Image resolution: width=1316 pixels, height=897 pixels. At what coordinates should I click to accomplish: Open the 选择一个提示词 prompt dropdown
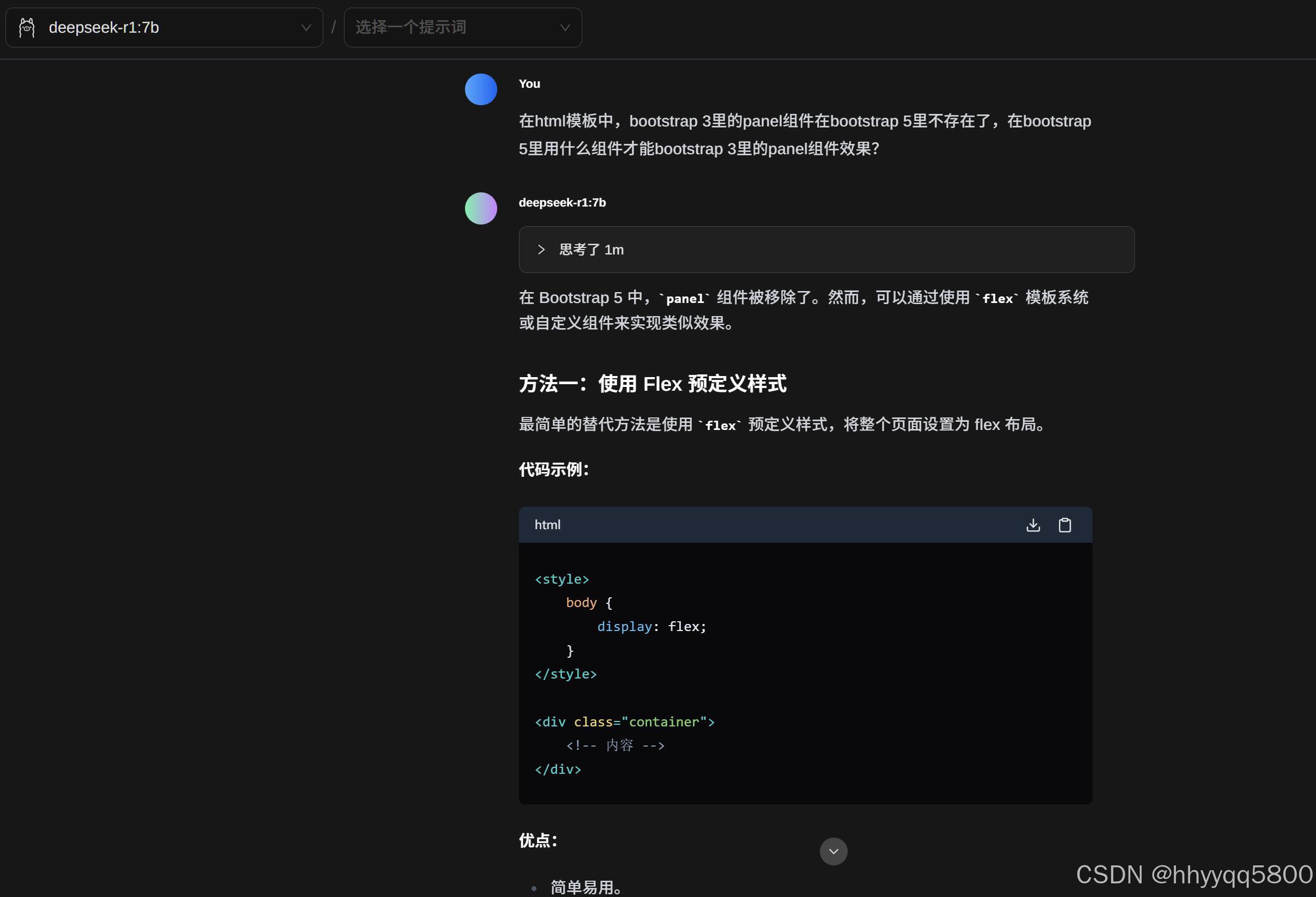[x=462, y=28]
